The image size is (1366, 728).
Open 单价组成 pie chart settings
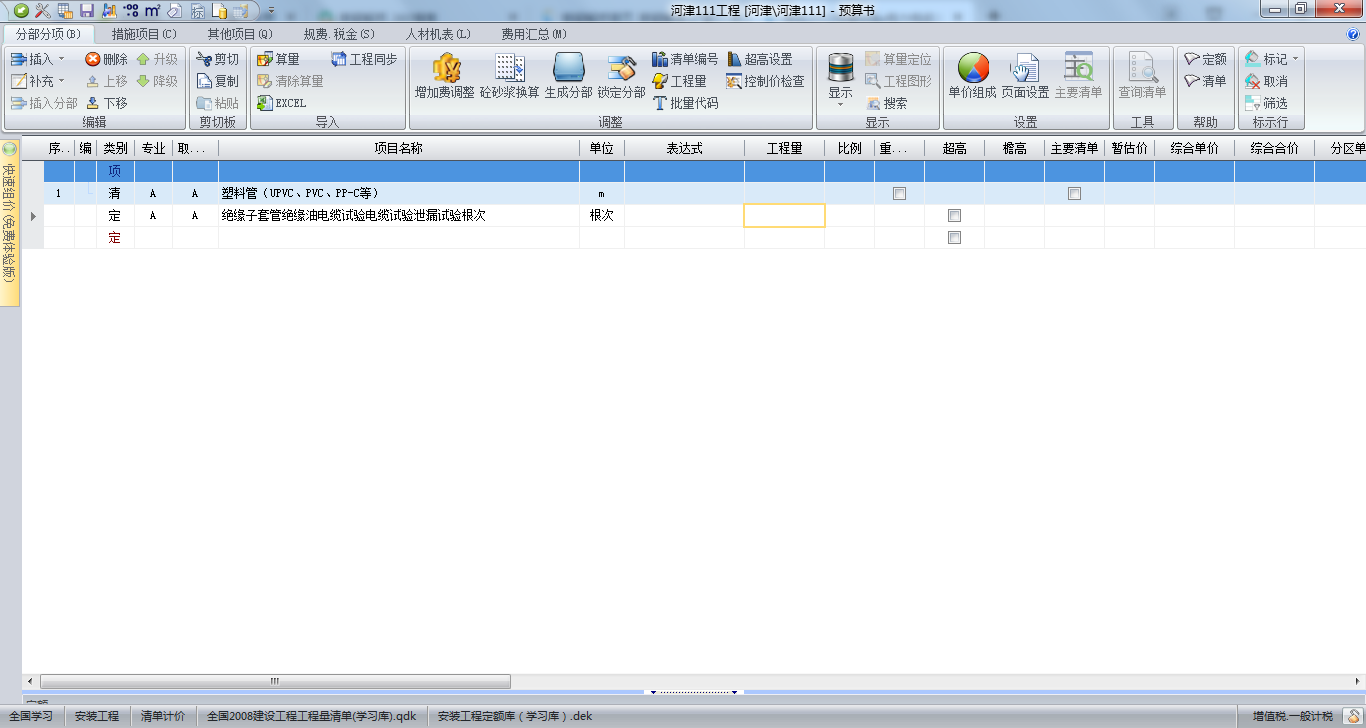[x=972, y=76]
